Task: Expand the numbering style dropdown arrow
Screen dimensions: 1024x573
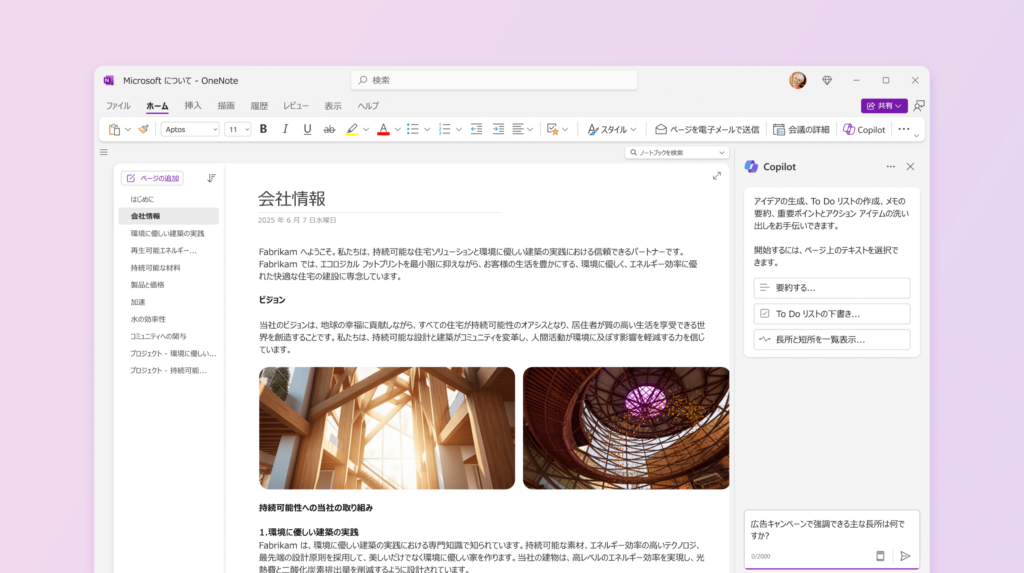Action: (458, 129)
